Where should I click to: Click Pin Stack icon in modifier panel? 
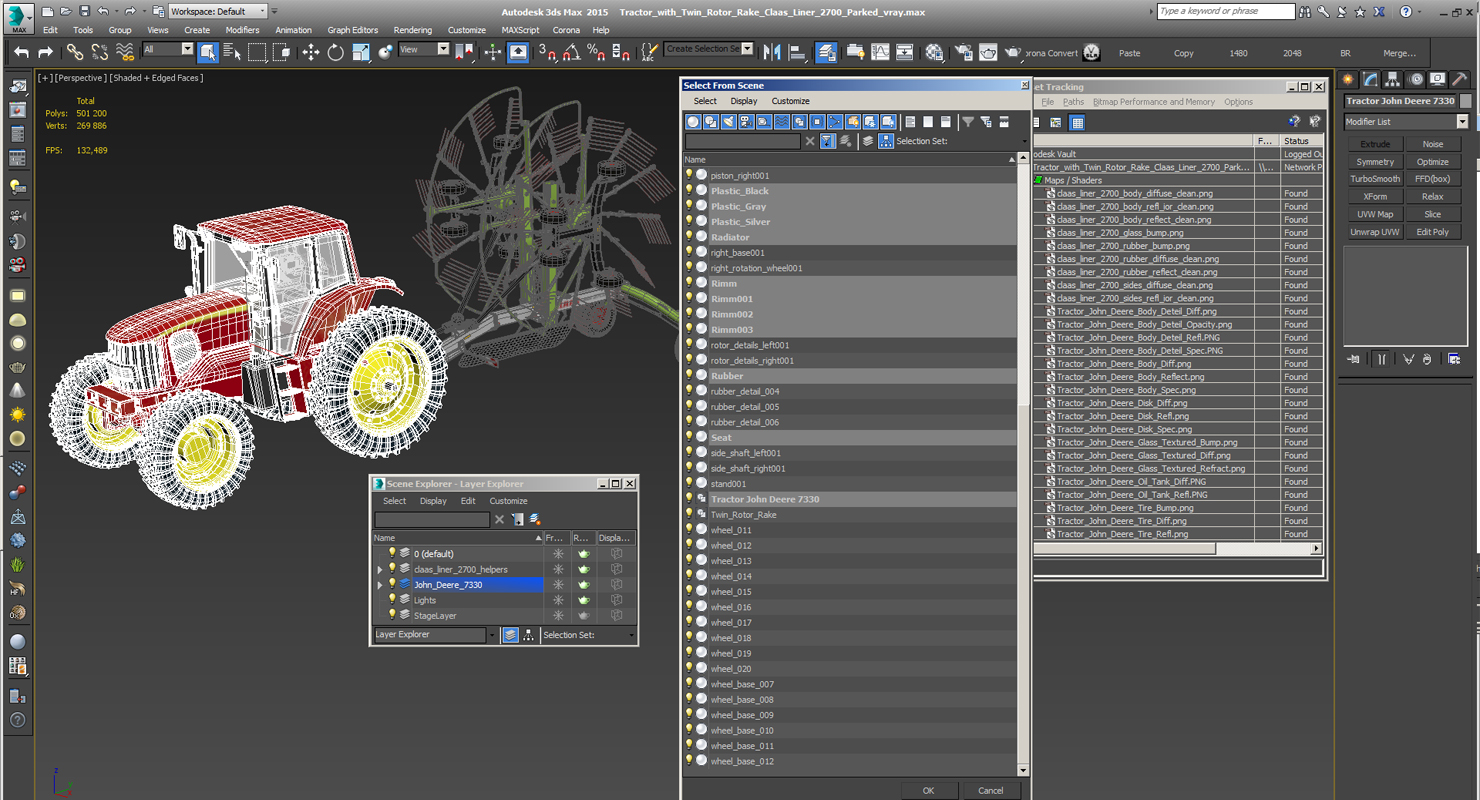[x=1353, y=359]
